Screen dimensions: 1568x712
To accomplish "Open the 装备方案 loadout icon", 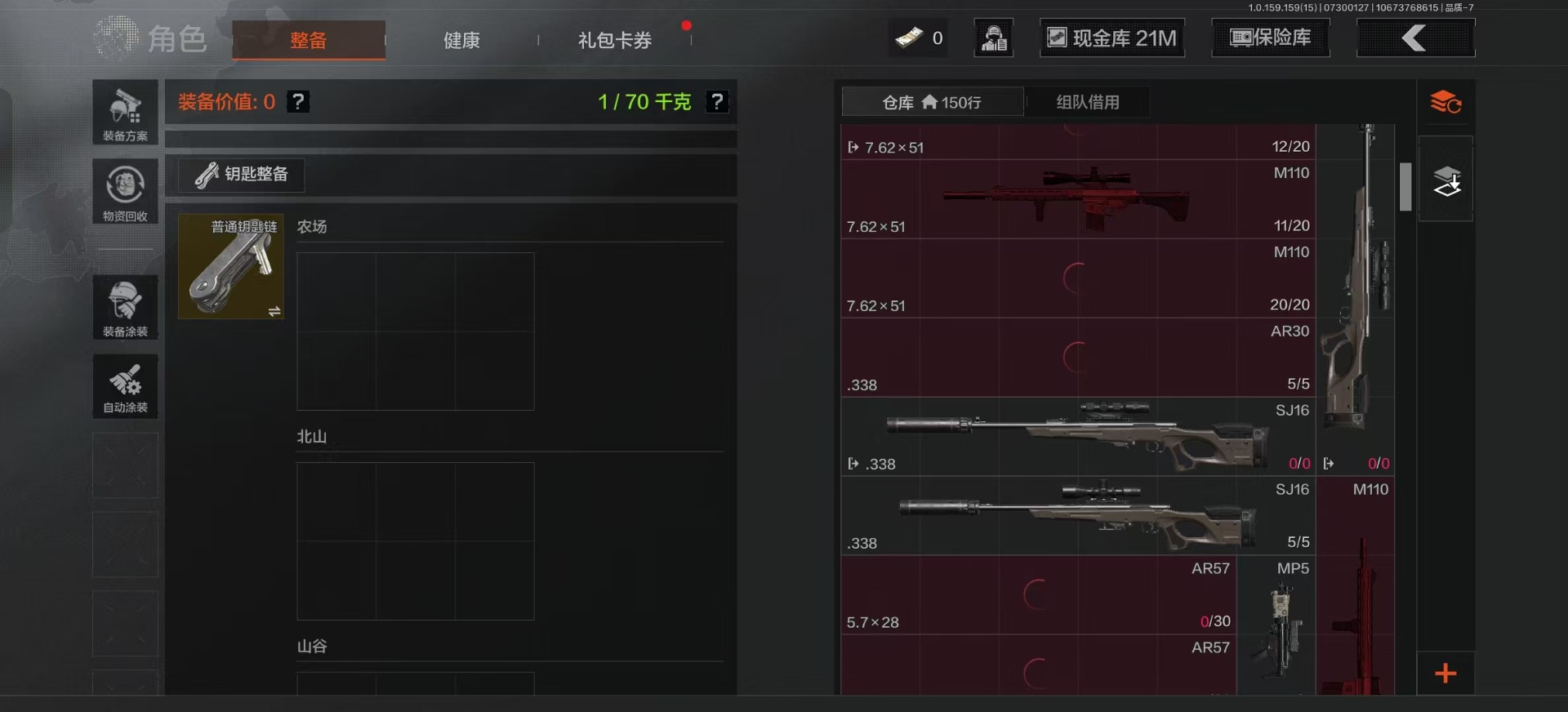I will tap(125, 113).
